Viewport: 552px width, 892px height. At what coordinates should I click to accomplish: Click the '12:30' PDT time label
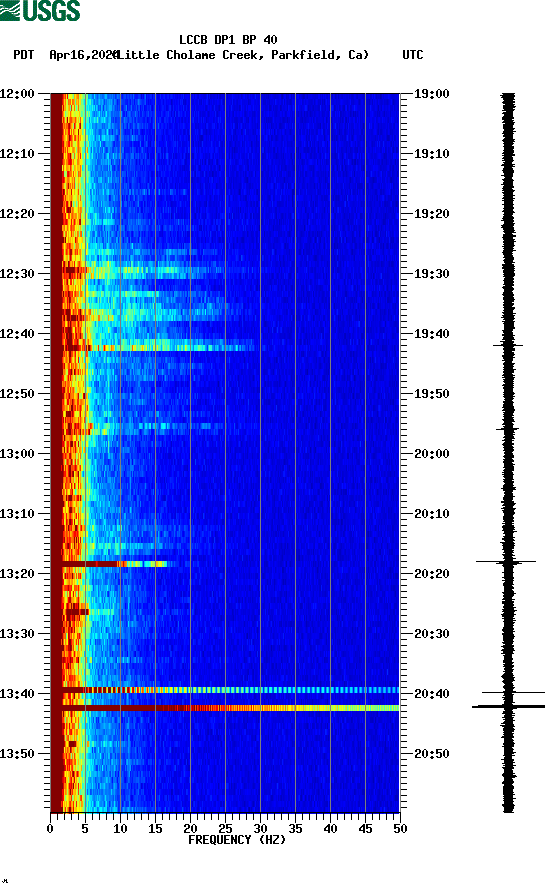pos(17,274)
